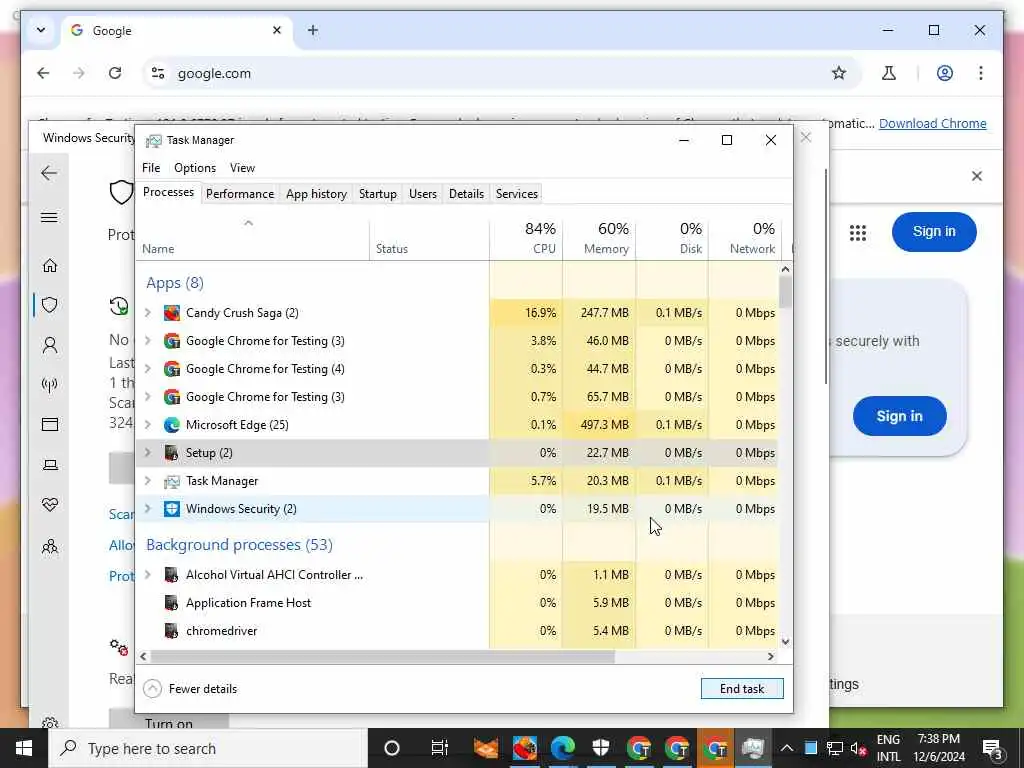Switch to the Details tab
Screen dimensions: 1024x768
[466, 193]
